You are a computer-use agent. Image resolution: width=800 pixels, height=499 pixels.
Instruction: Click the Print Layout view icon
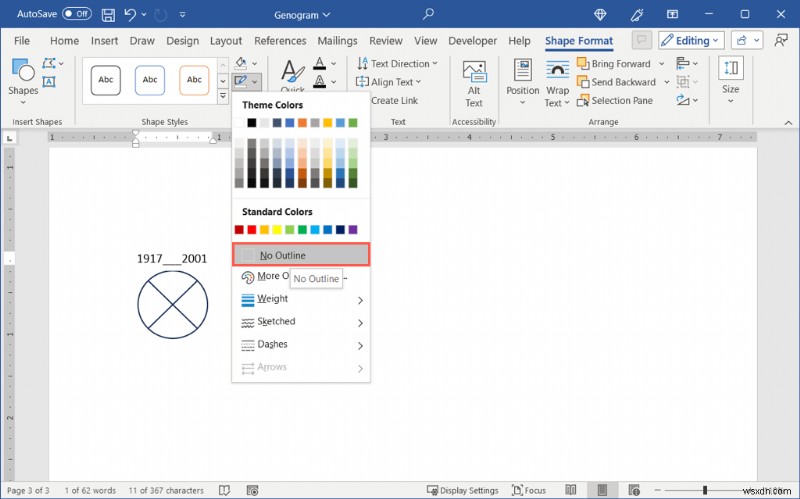(602, 490)
